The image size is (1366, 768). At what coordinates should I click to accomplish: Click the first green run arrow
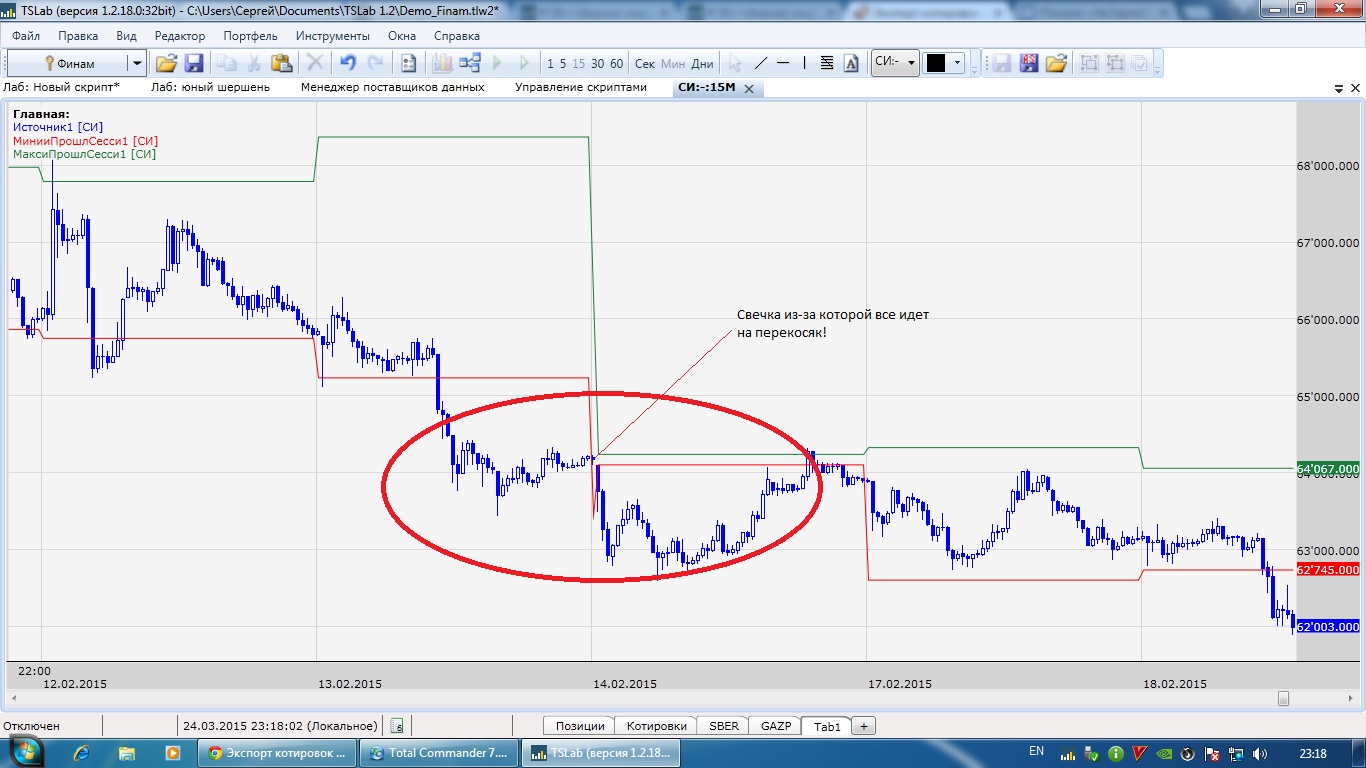(x=497, y=63)
